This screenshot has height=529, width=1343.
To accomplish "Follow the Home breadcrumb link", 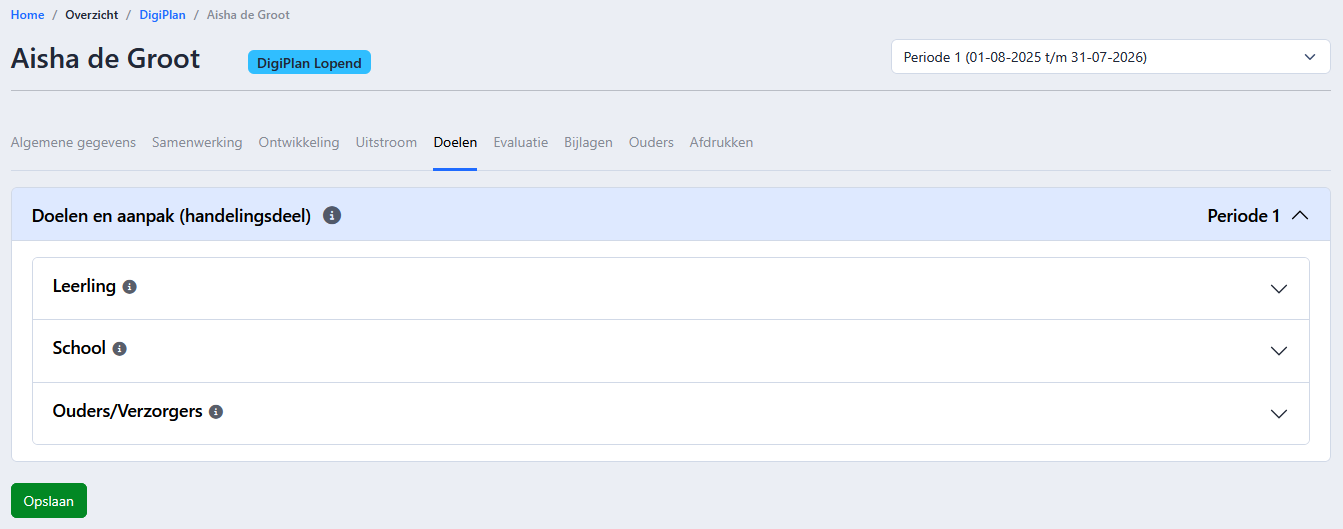I will point(28,15).
